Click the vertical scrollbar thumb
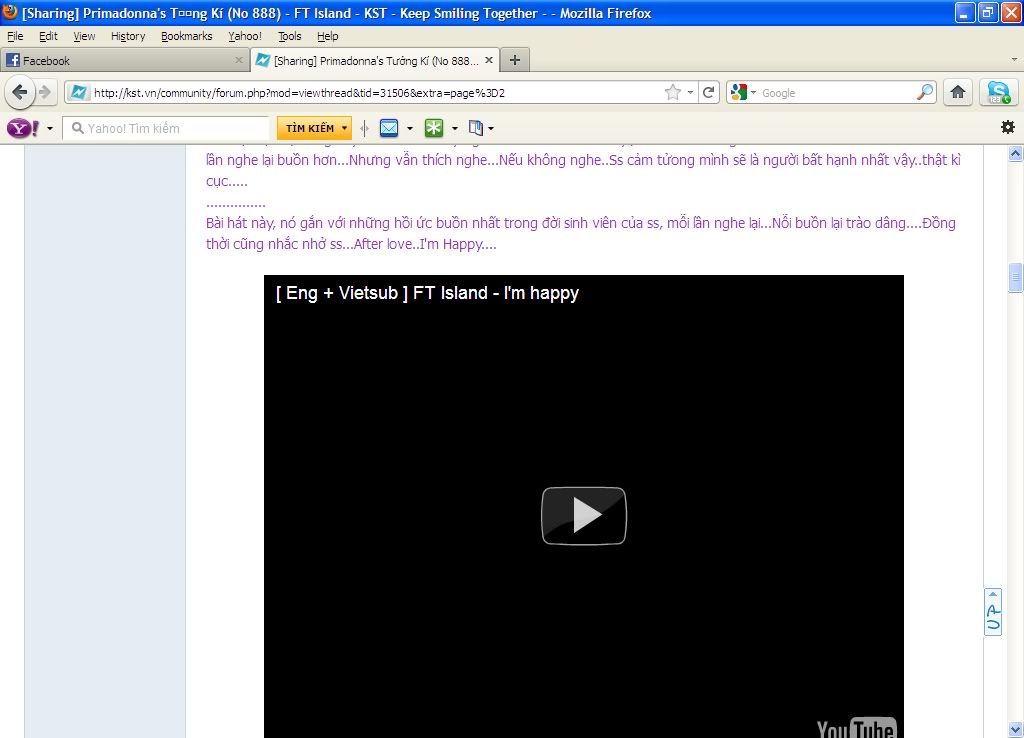Image resolution: width=1024 pixels, height=738 pixels. [1015, 277]
